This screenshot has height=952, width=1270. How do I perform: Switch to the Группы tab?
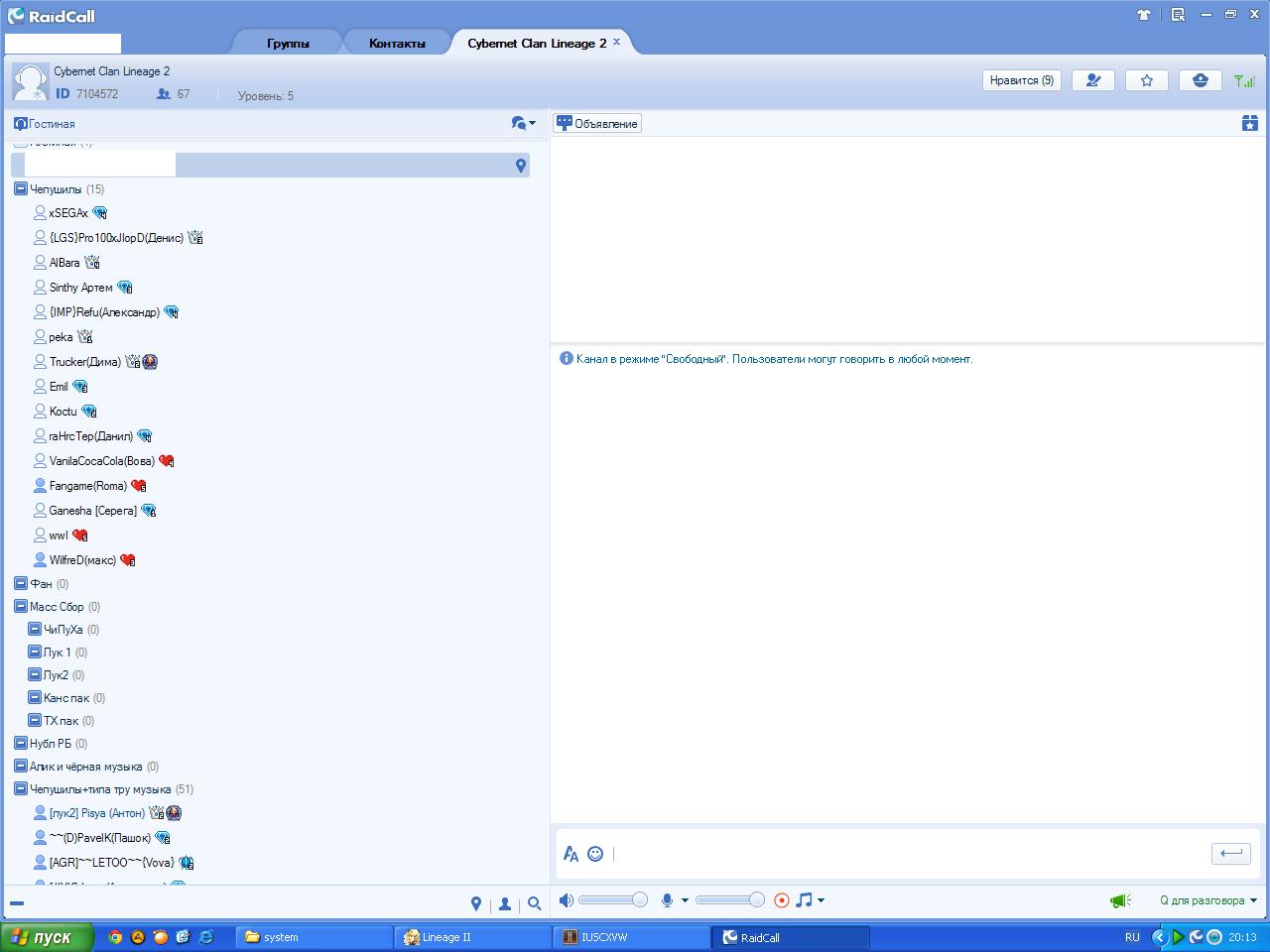tap(288, 43)
